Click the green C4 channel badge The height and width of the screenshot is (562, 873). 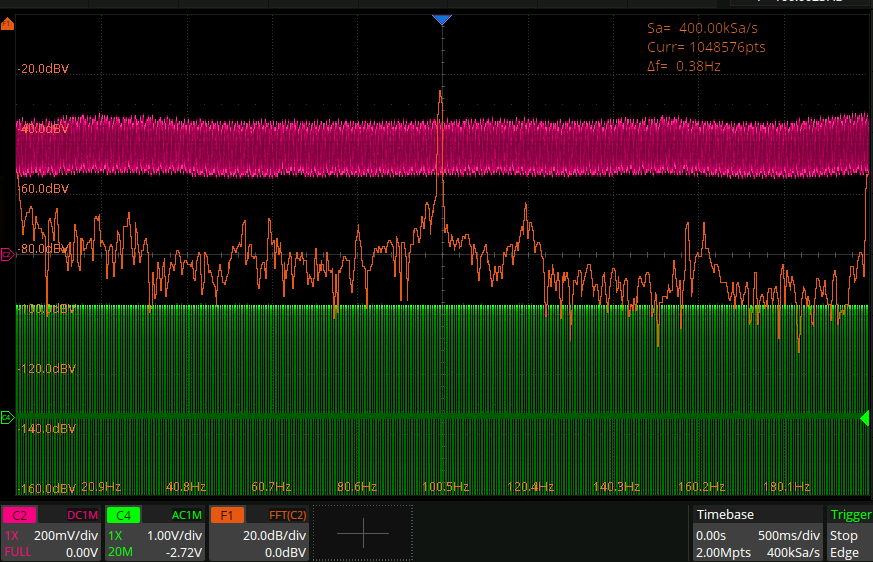122,516
